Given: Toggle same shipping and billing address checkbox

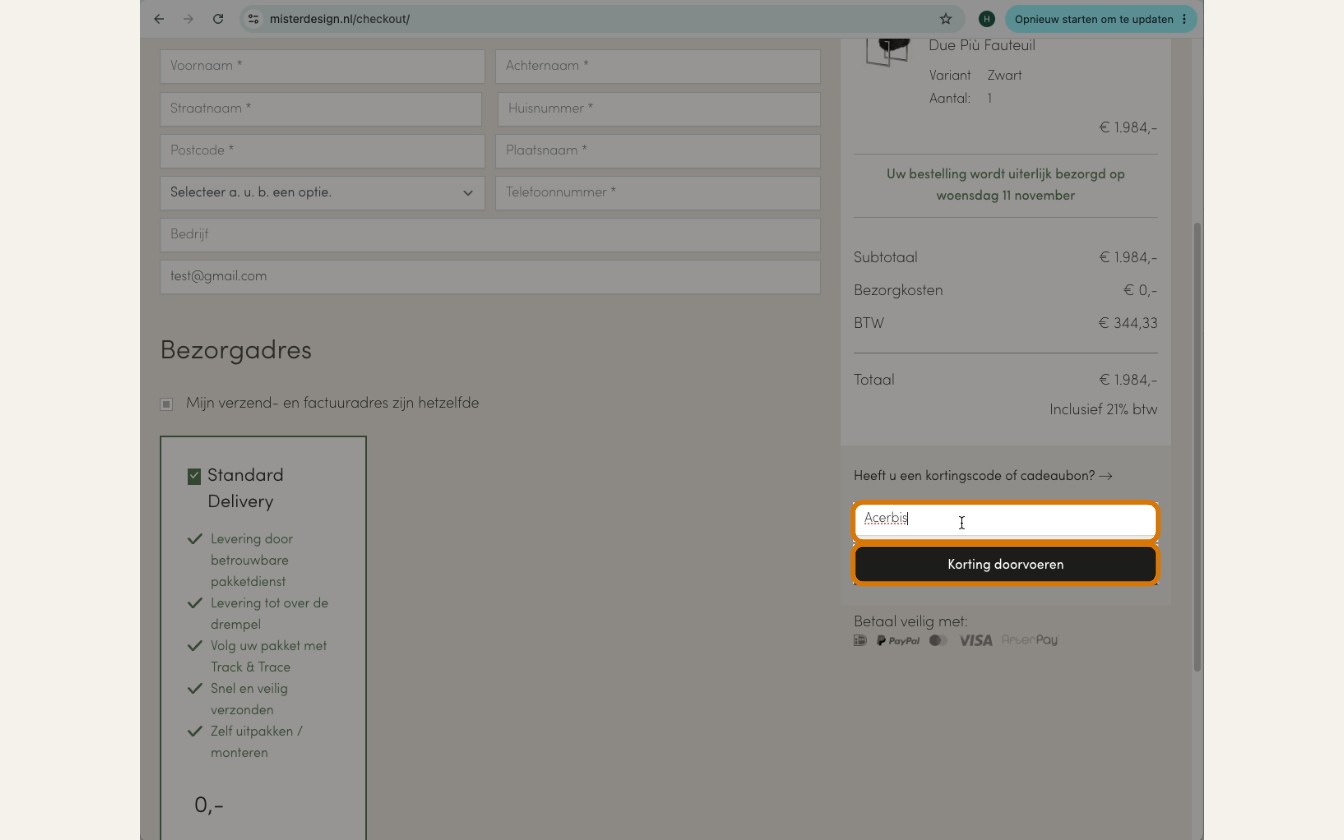Looking at the screenshot, I should (x=166, y=404).
